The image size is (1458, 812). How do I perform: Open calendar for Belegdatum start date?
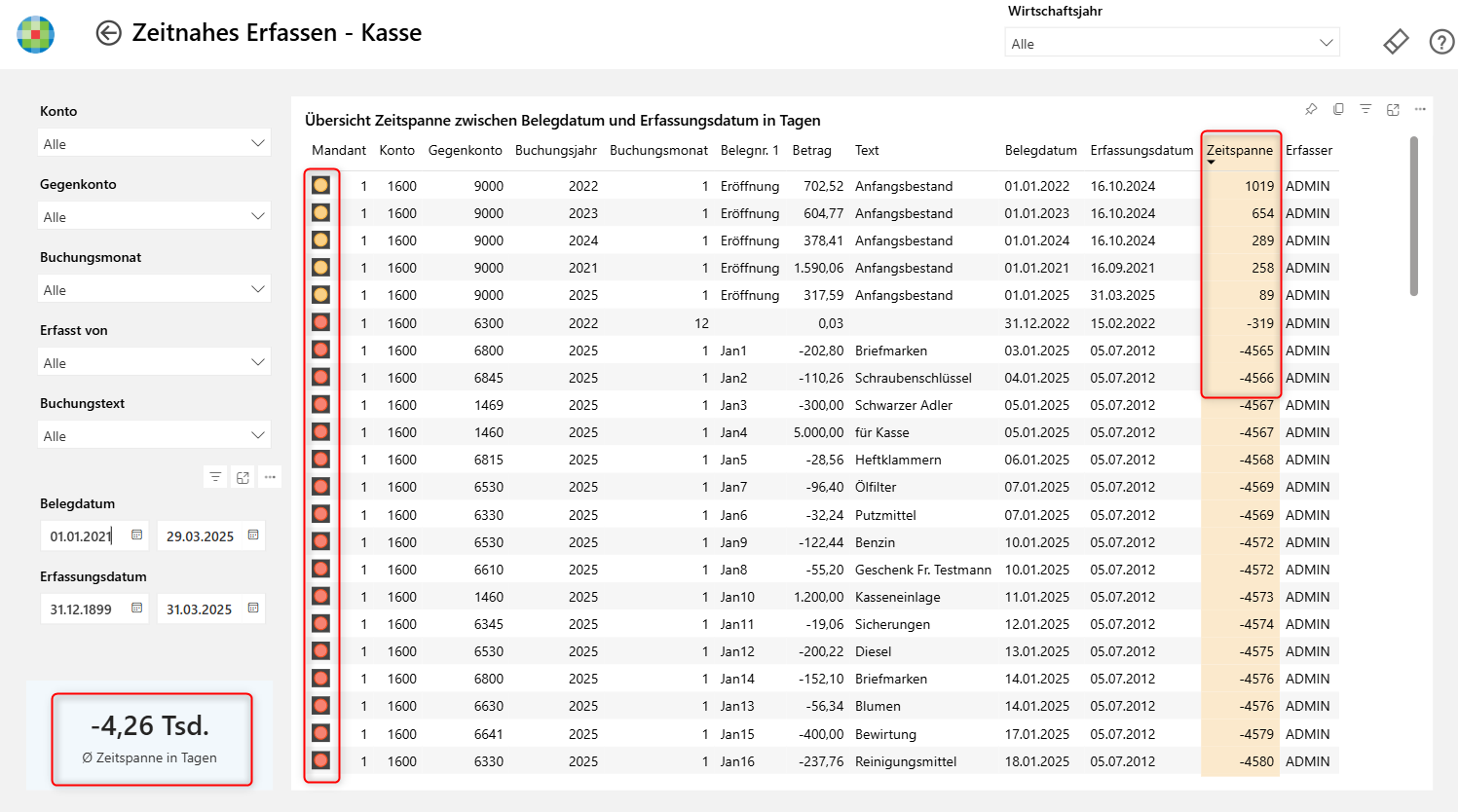click(137, 535)
